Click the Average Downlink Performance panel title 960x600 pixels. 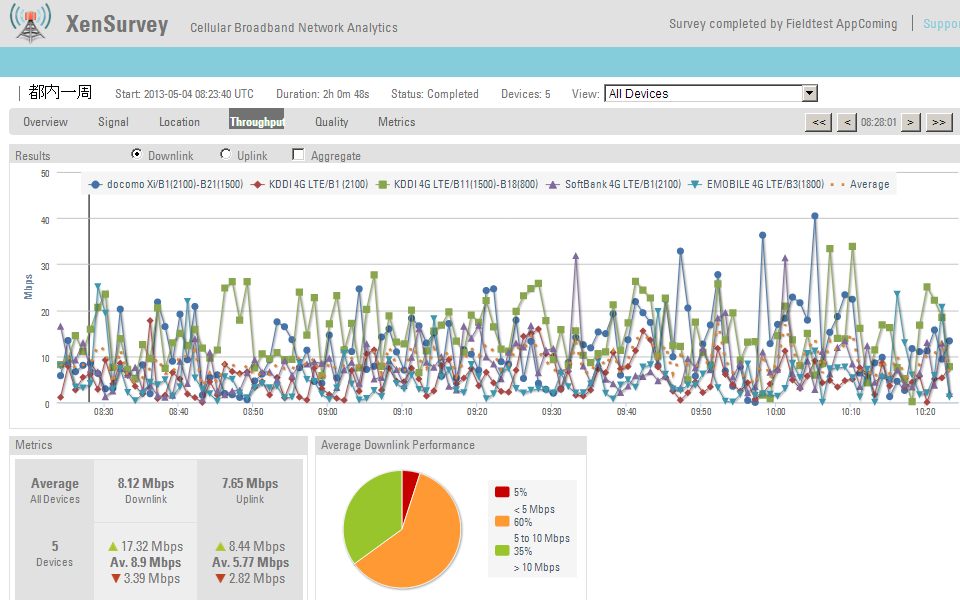click(x=398, y=445)
